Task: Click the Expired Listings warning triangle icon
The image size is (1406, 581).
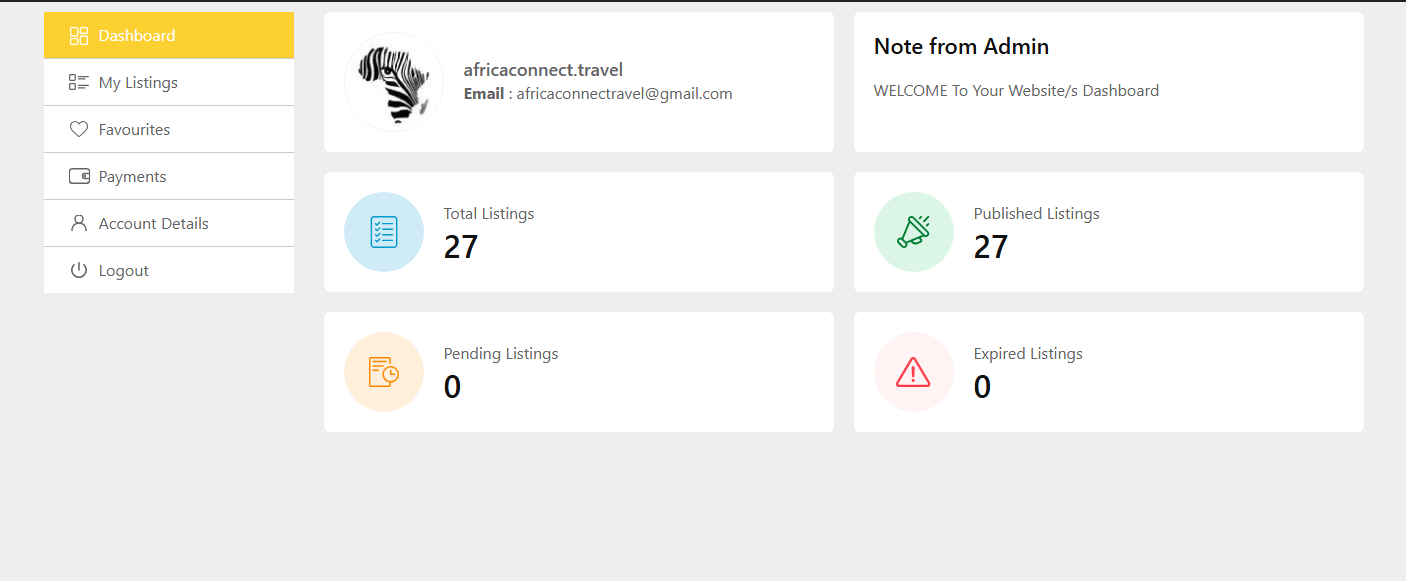Action: tap(914, 372)
